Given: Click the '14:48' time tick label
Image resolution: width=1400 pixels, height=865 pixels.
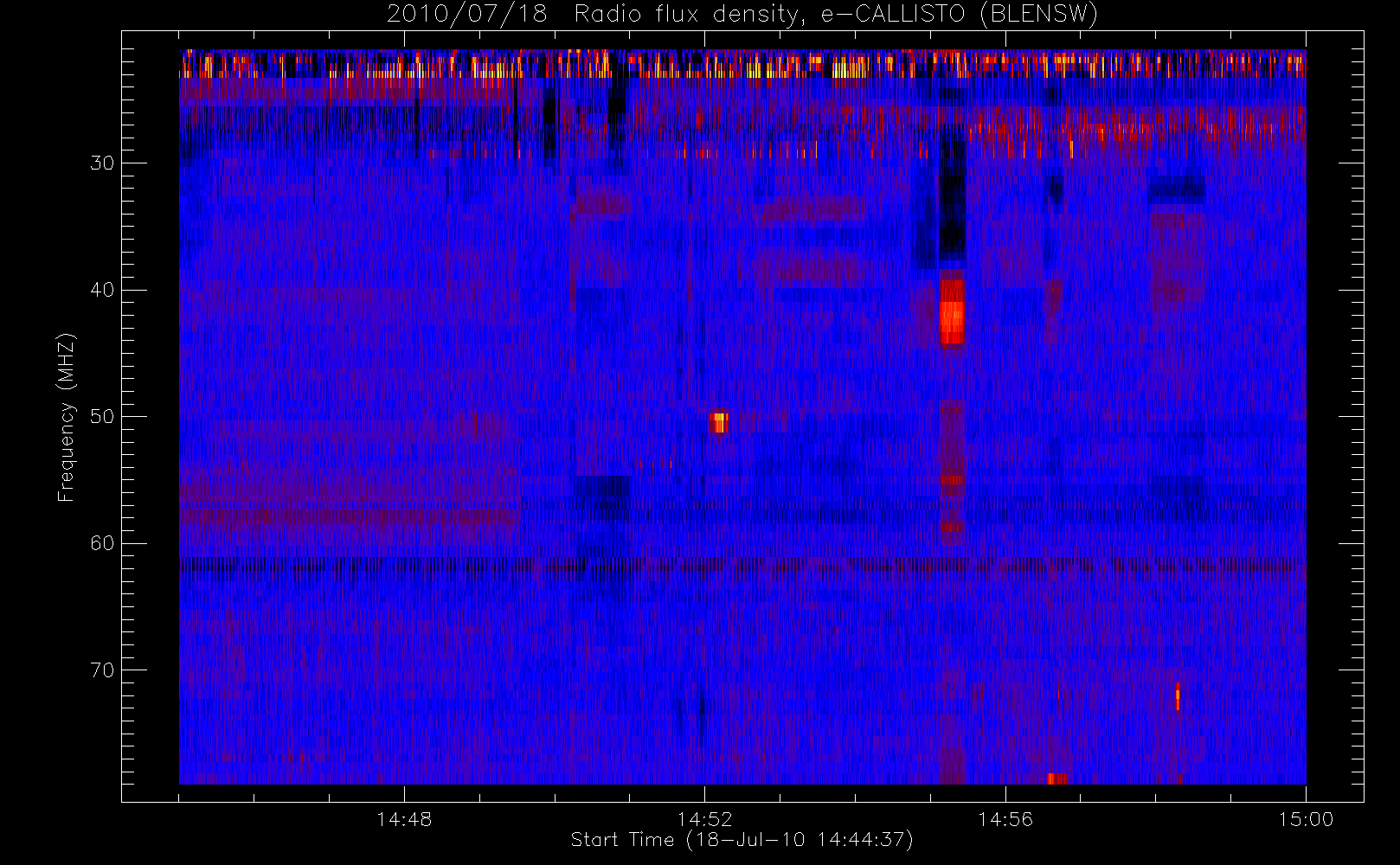Looking at the screenshot, I should (x=404, y=819).
